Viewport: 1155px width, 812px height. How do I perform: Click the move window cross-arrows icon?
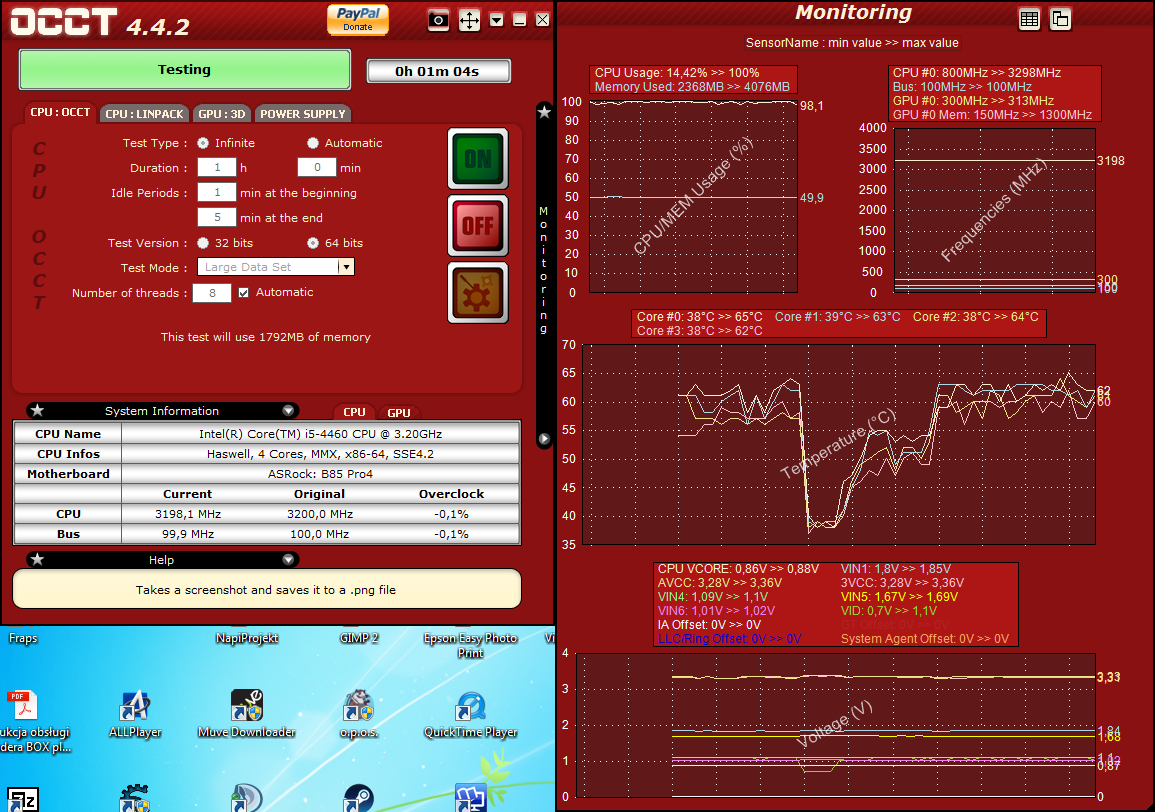tap(469, 20)
